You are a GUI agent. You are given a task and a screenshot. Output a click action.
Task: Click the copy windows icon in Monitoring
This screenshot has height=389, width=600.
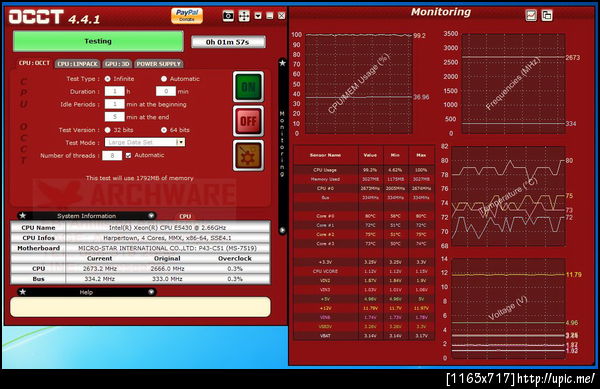coord(547,15)
